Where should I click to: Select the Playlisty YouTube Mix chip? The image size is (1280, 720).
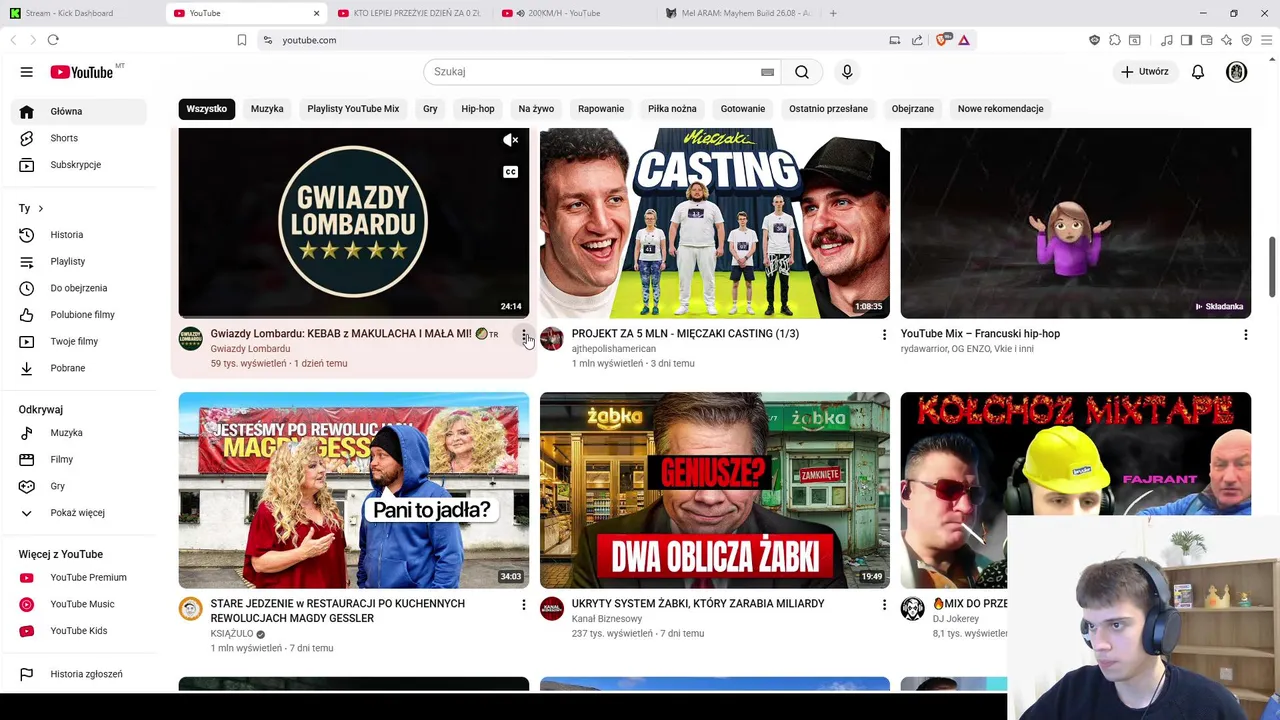353,108
